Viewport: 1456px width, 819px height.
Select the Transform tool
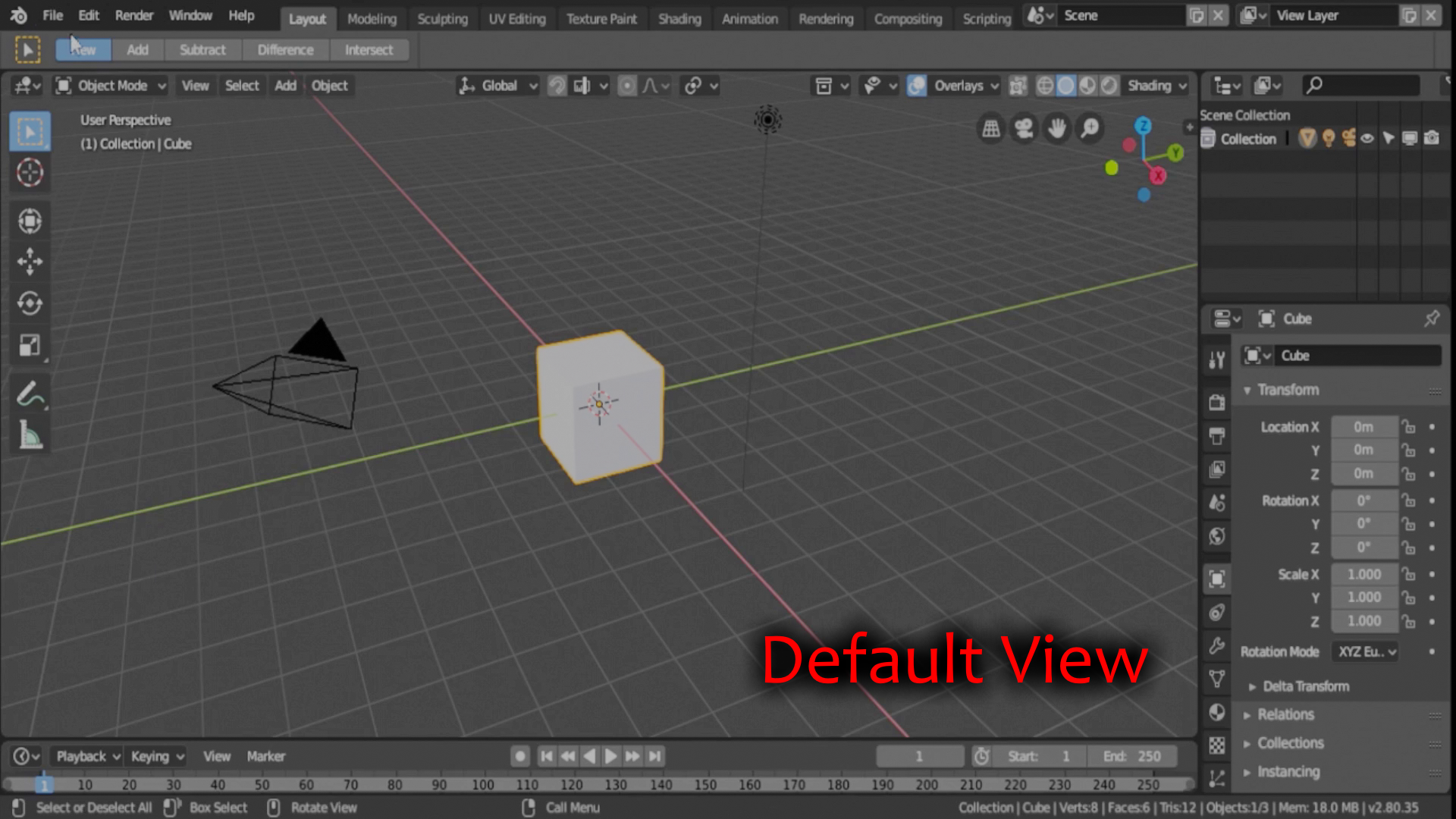pyautogui.click(x=30, y=221)
